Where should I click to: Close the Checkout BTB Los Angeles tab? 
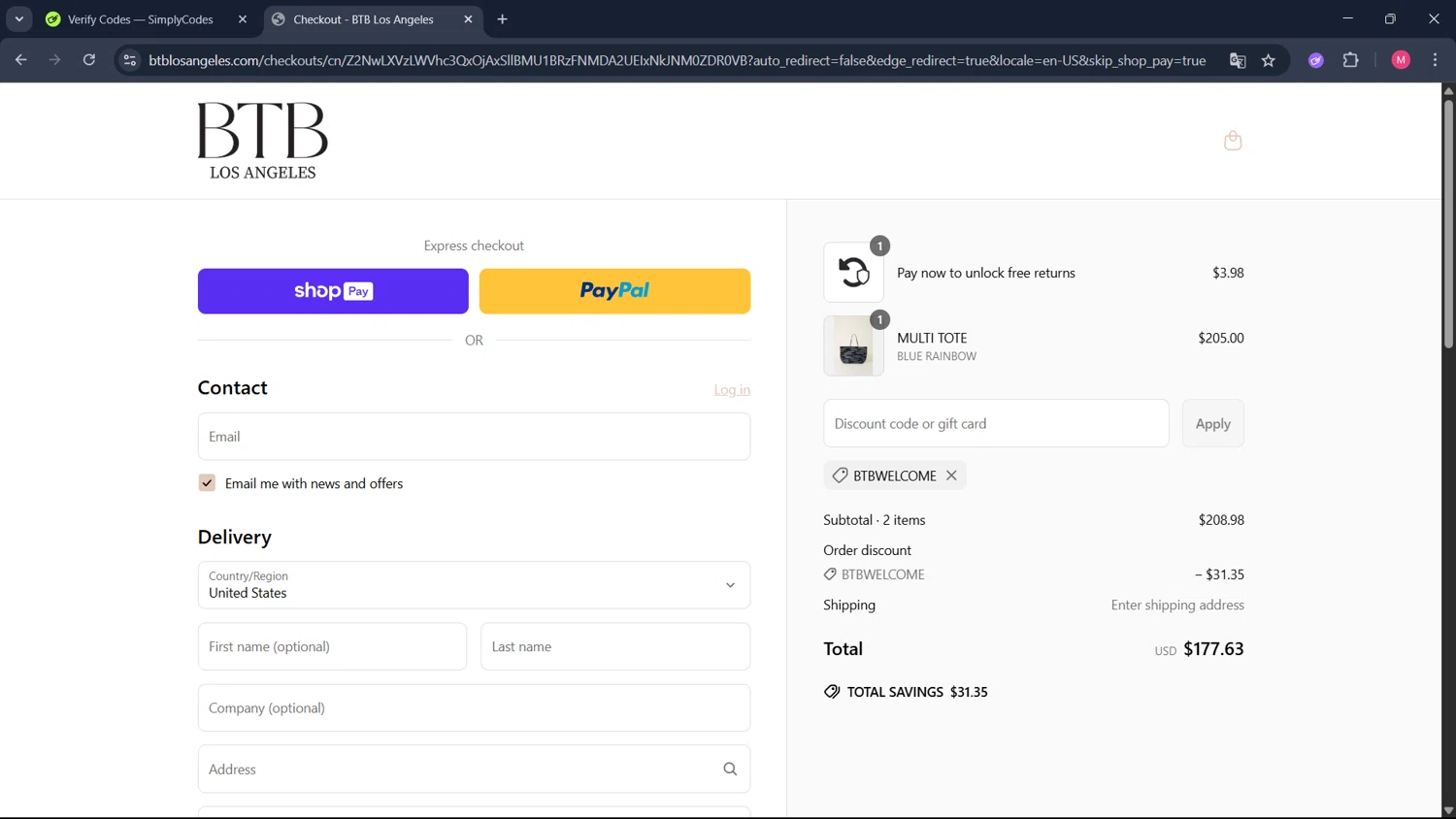[x=468, y=19]
